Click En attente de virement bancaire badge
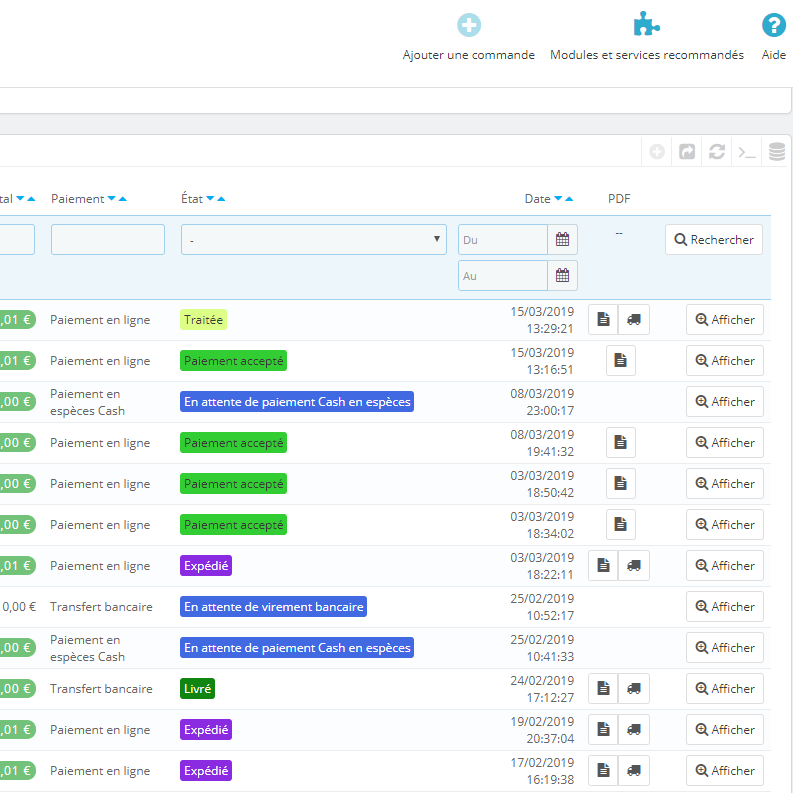 point(273,606)
